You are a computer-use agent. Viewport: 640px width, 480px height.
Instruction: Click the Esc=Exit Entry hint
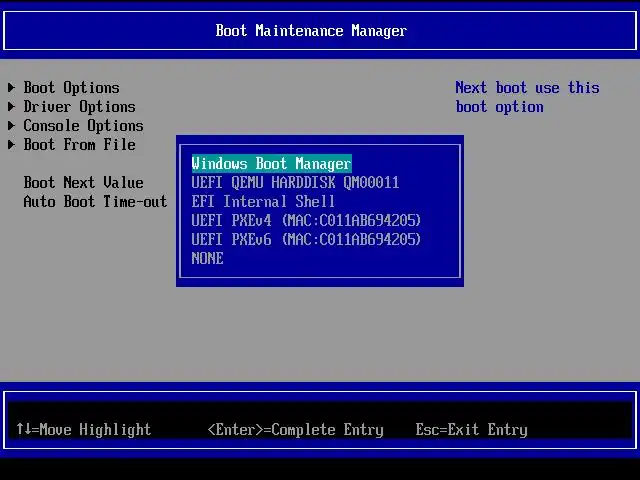[x=471, y=429]
